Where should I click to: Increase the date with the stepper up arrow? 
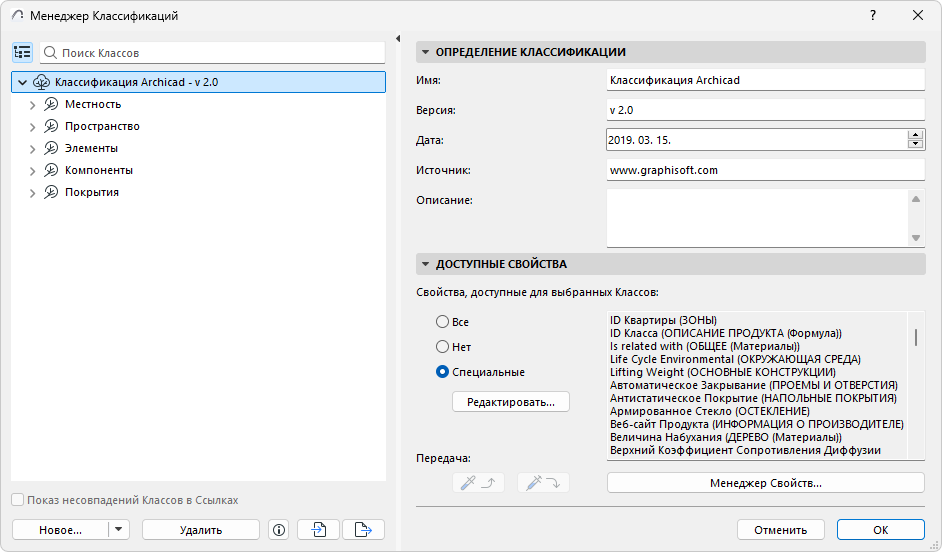coord(916,135)
